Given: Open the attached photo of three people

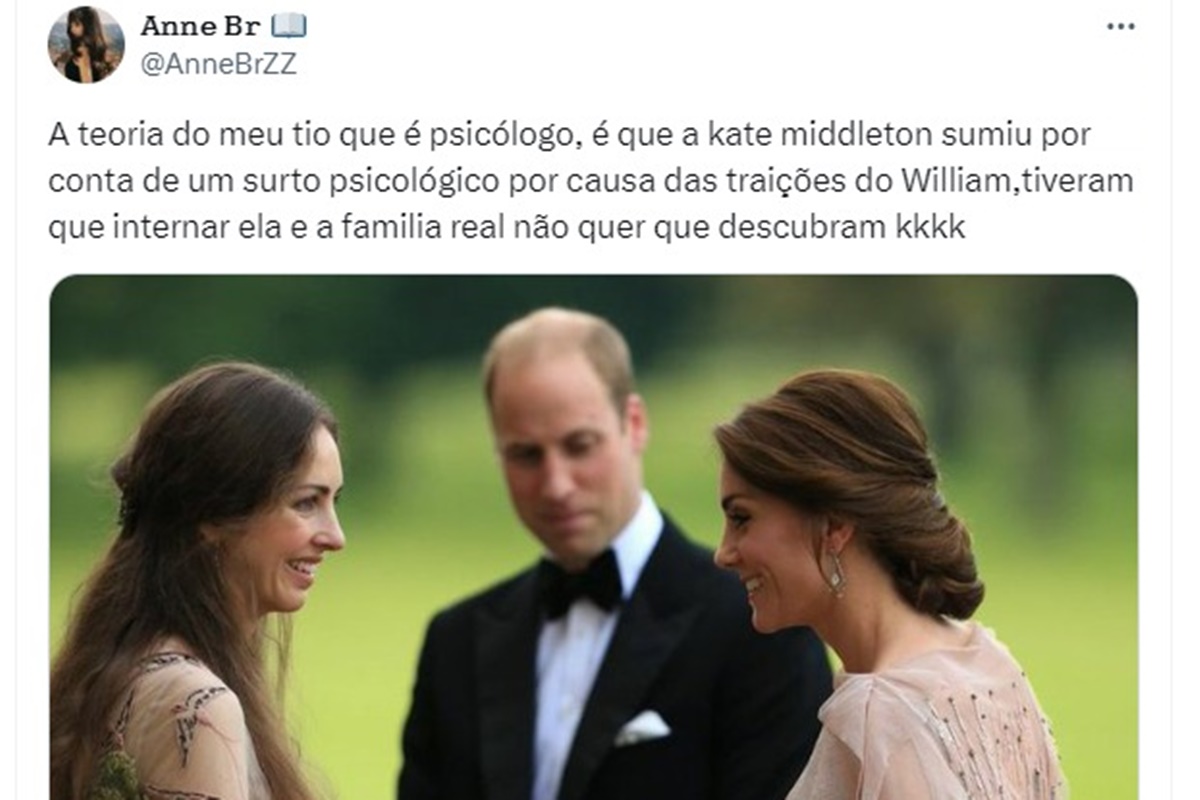Looking at the screenshot, I should tap(593, 537).
